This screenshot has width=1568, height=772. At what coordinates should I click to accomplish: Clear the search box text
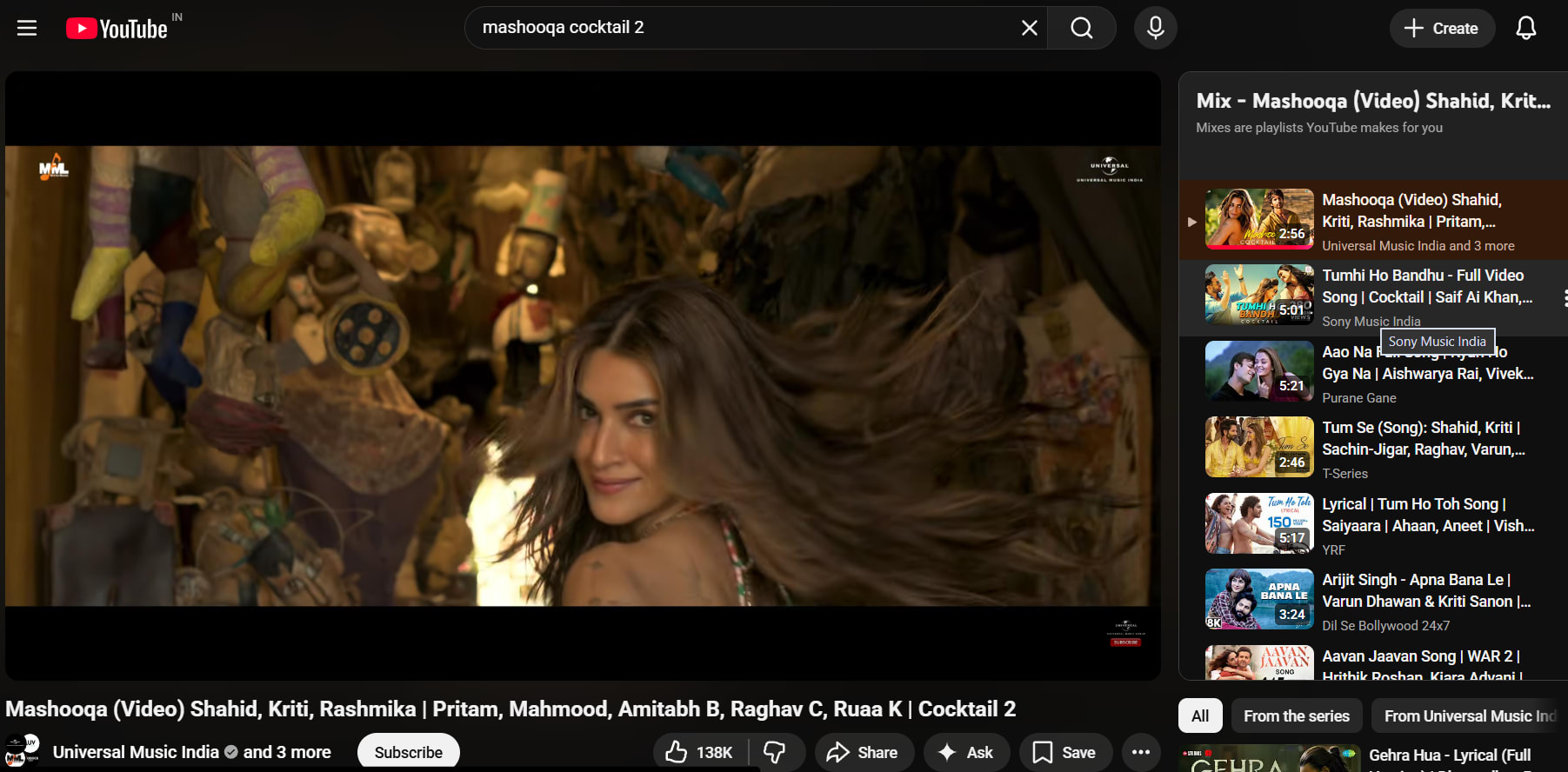pos(1029,28)
